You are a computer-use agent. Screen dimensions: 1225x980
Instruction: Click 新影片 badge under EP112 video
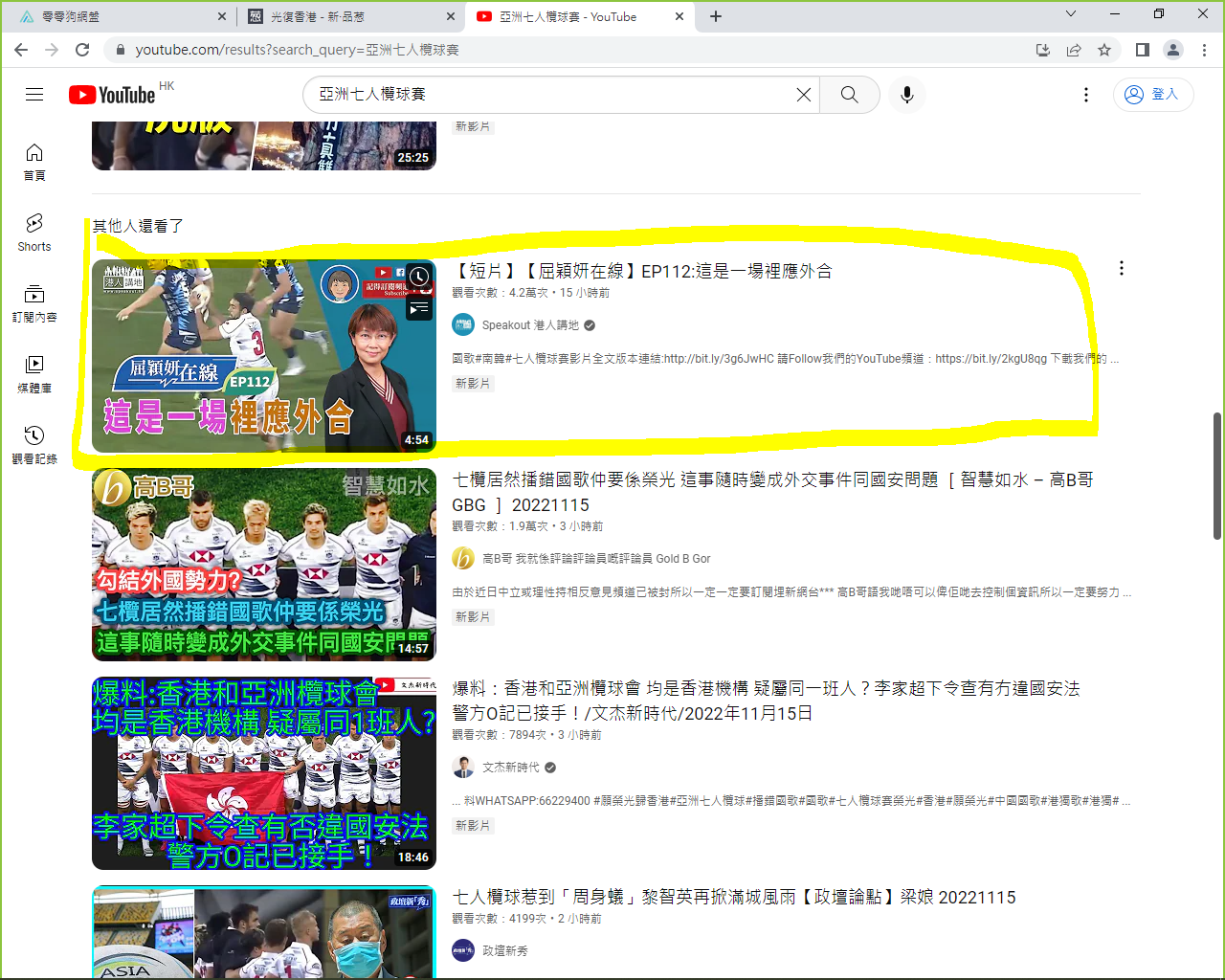tap(473, 383)
